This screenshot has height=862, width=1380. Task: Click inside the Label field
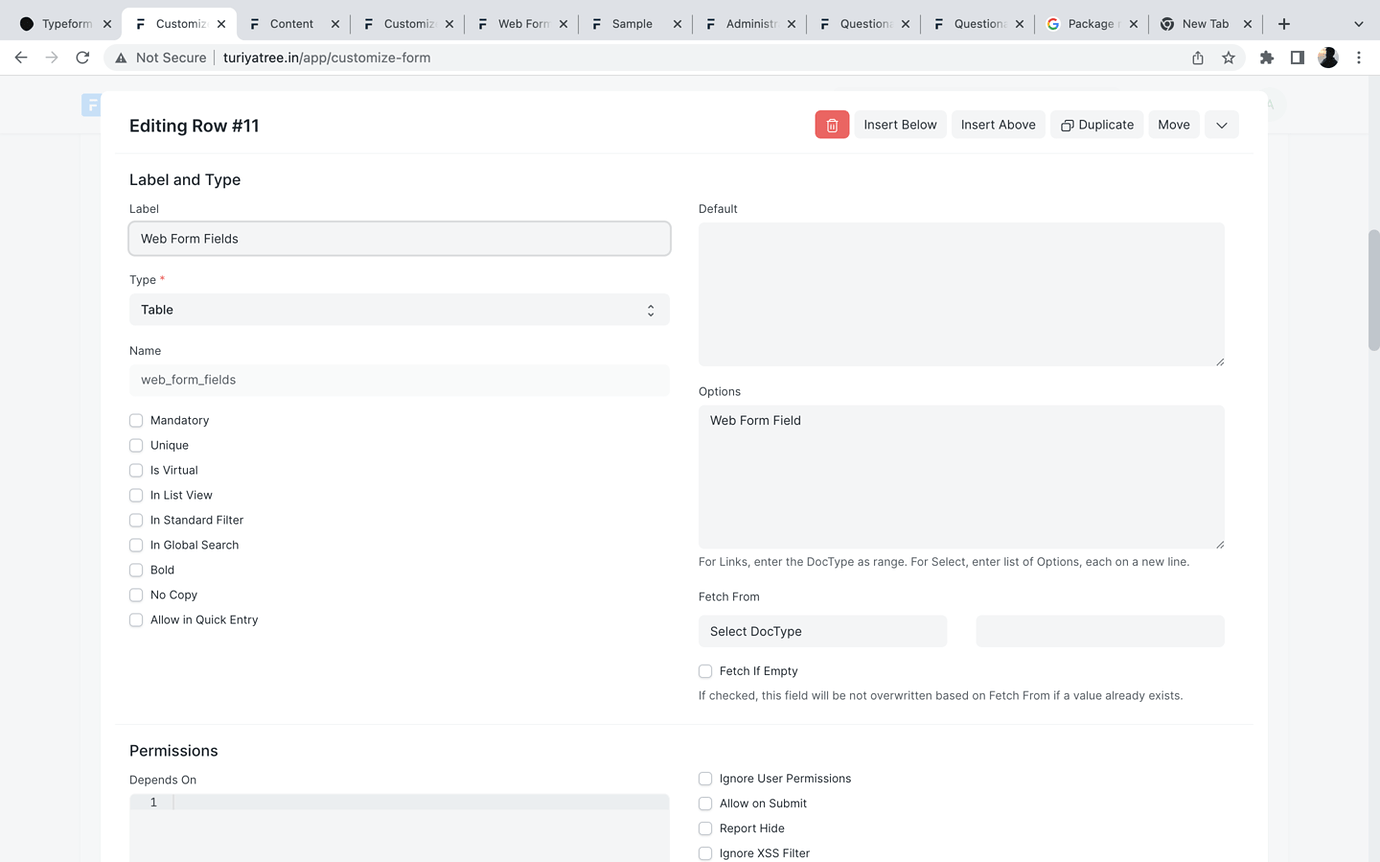[399, 238]
